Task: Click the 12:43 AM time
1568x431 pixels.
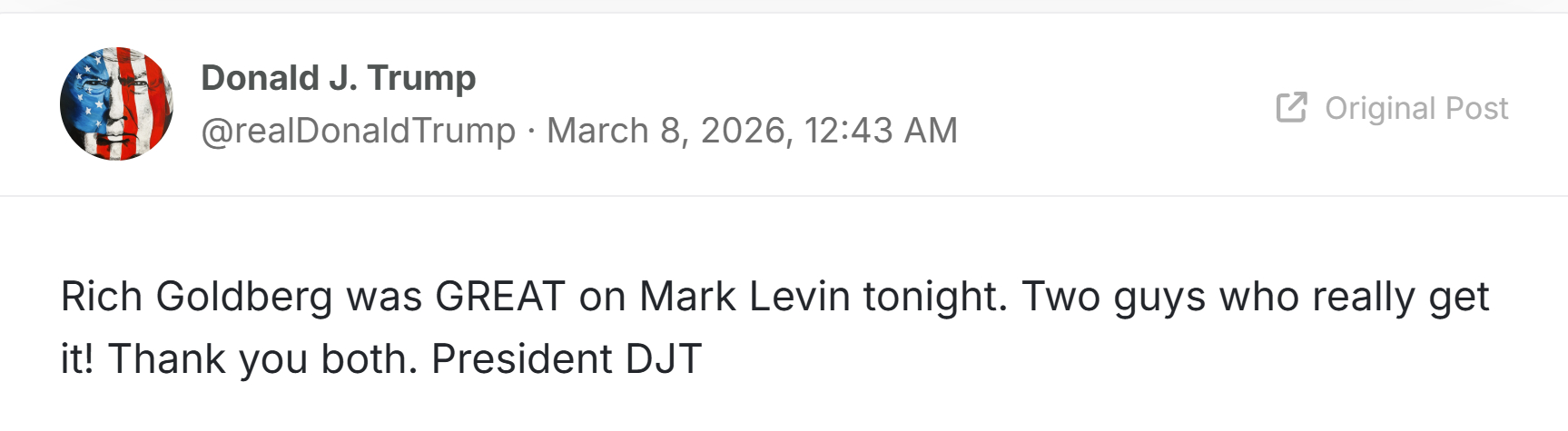Action: click(x=880, y=131)
